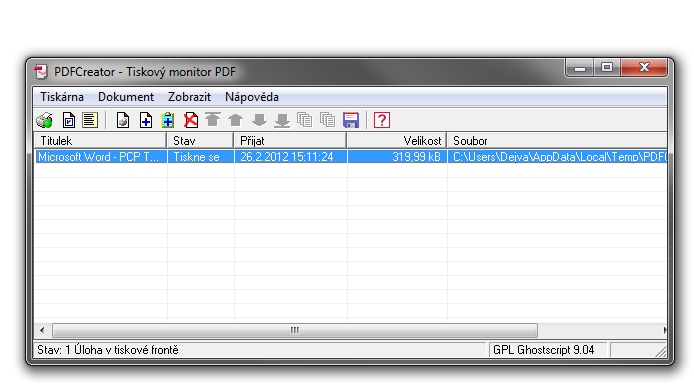
Task: Click the move to top arrow icon
Action: click(213, 120)
